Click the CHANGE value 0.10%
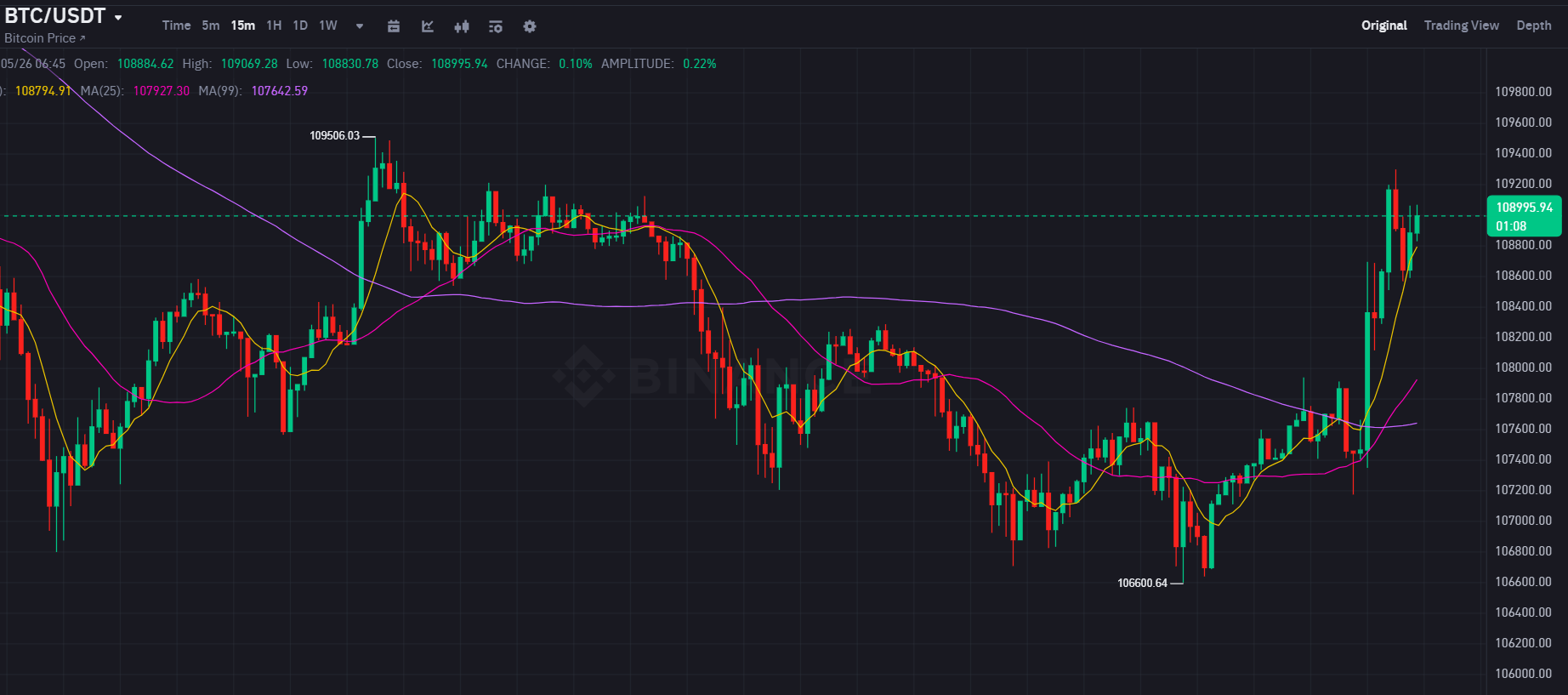The image size is (1568, 695). (x=576, y=64)
